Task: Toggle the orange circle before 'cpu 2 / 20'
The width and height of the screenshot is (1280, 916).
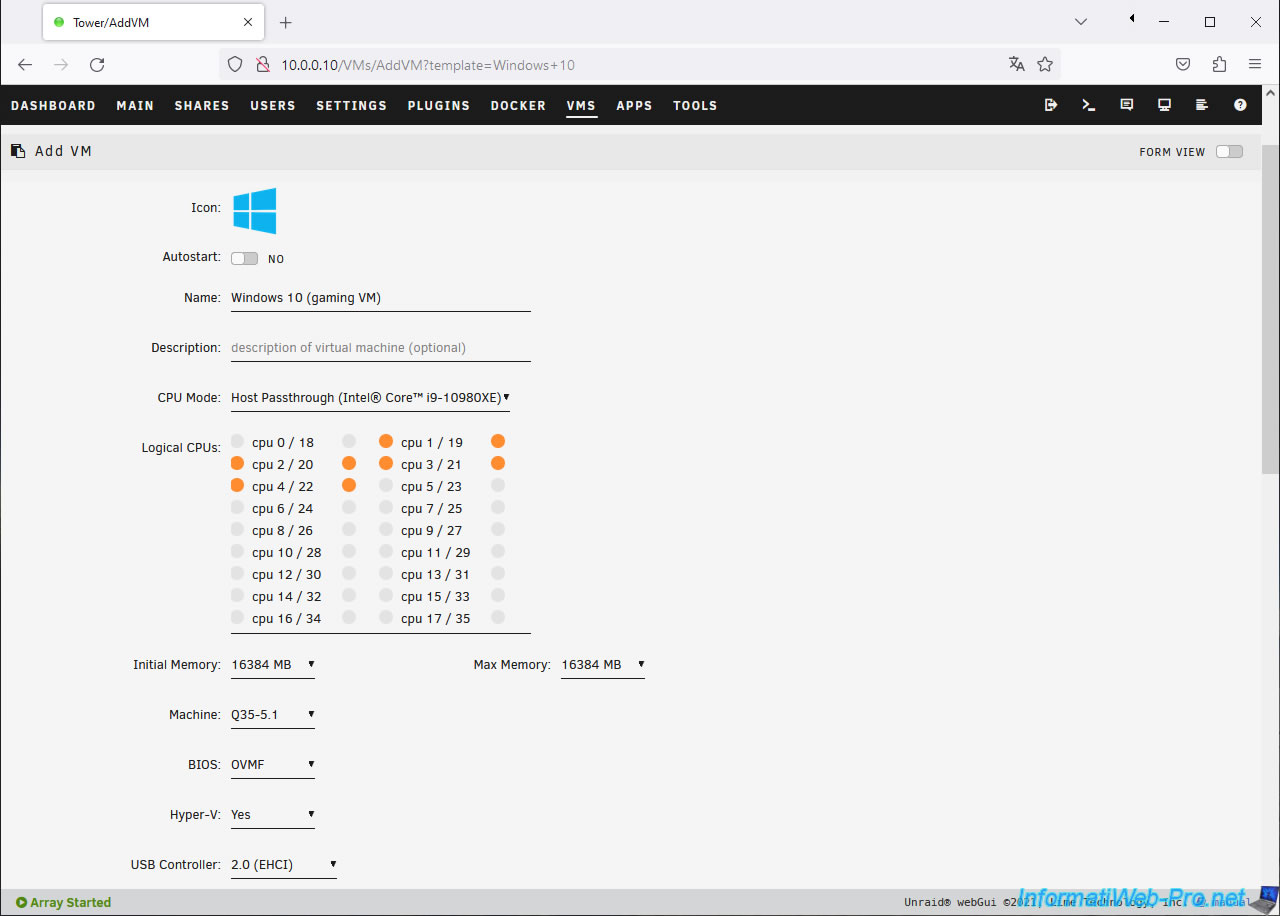Action: point(237,463)
